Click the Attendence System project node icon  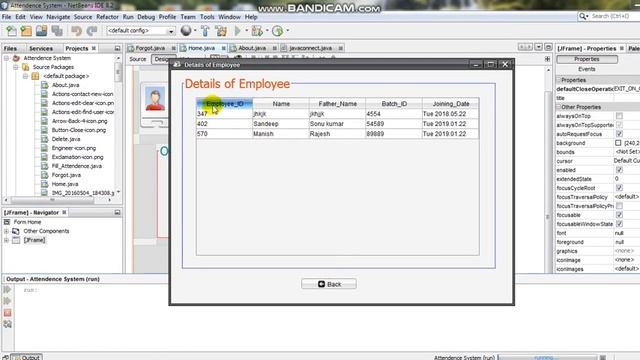click(x=16, y=58)
